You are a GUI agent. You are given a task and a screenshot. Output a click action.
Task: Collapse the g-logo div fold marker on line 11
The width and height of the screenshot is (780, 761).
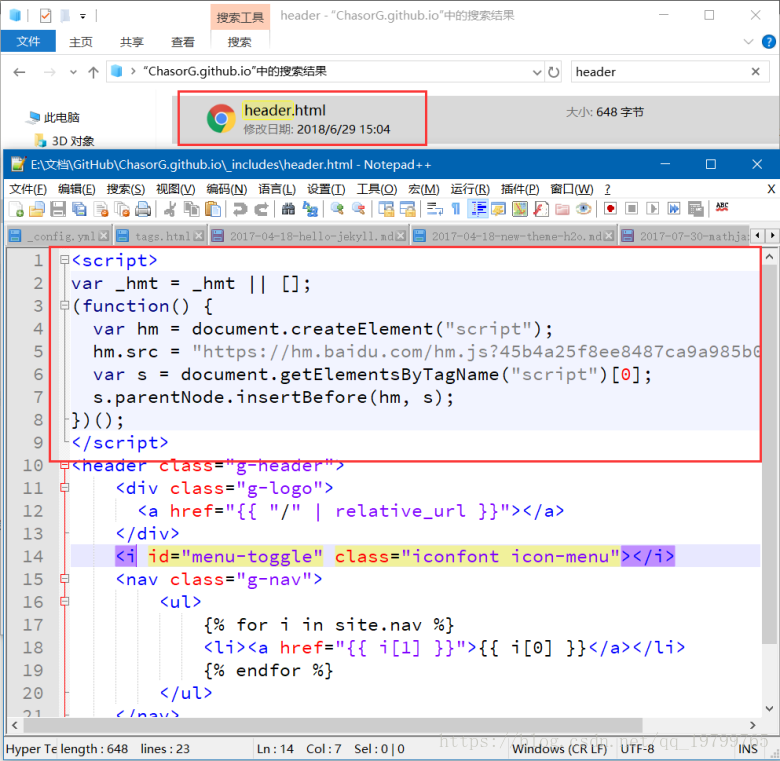tap(64, 488)
